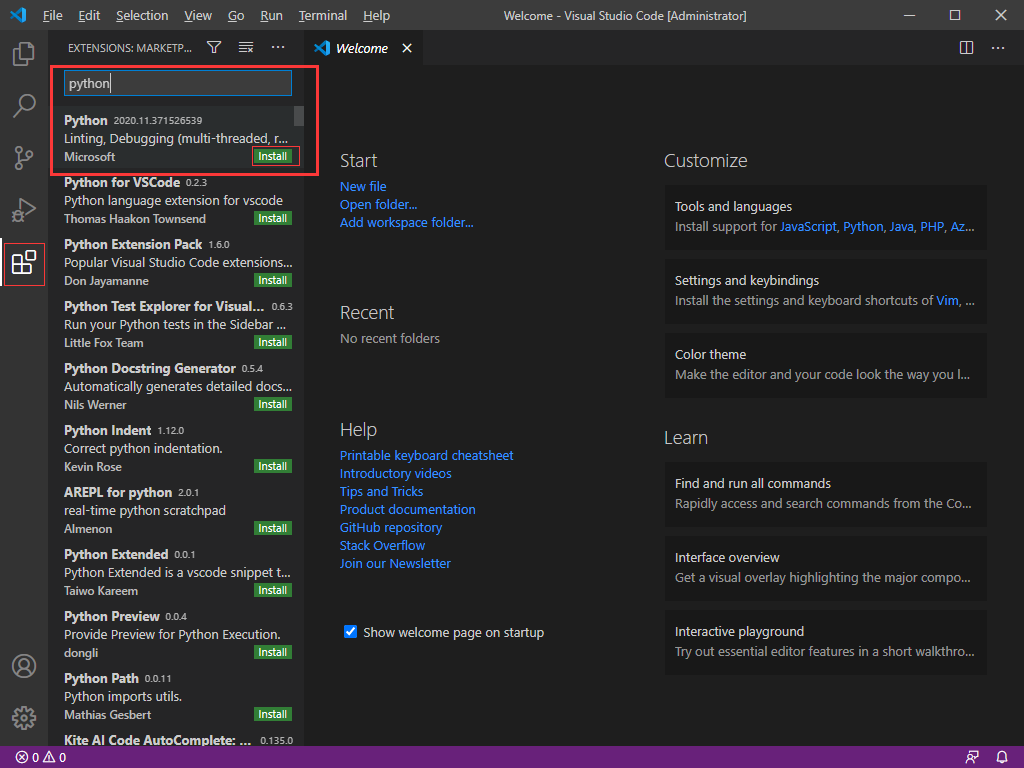Open editor more actions ellipsis
The width and height of the screenshot is (1024, 768).
coord(998,48)
